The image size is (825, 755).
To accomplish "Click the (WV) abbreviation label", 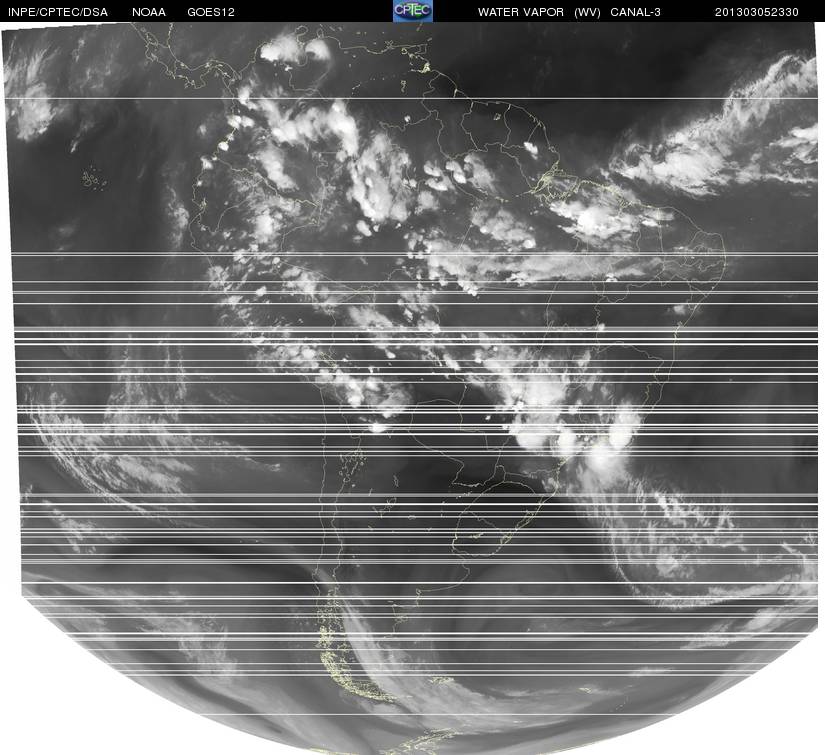I will tap(587, 12).
